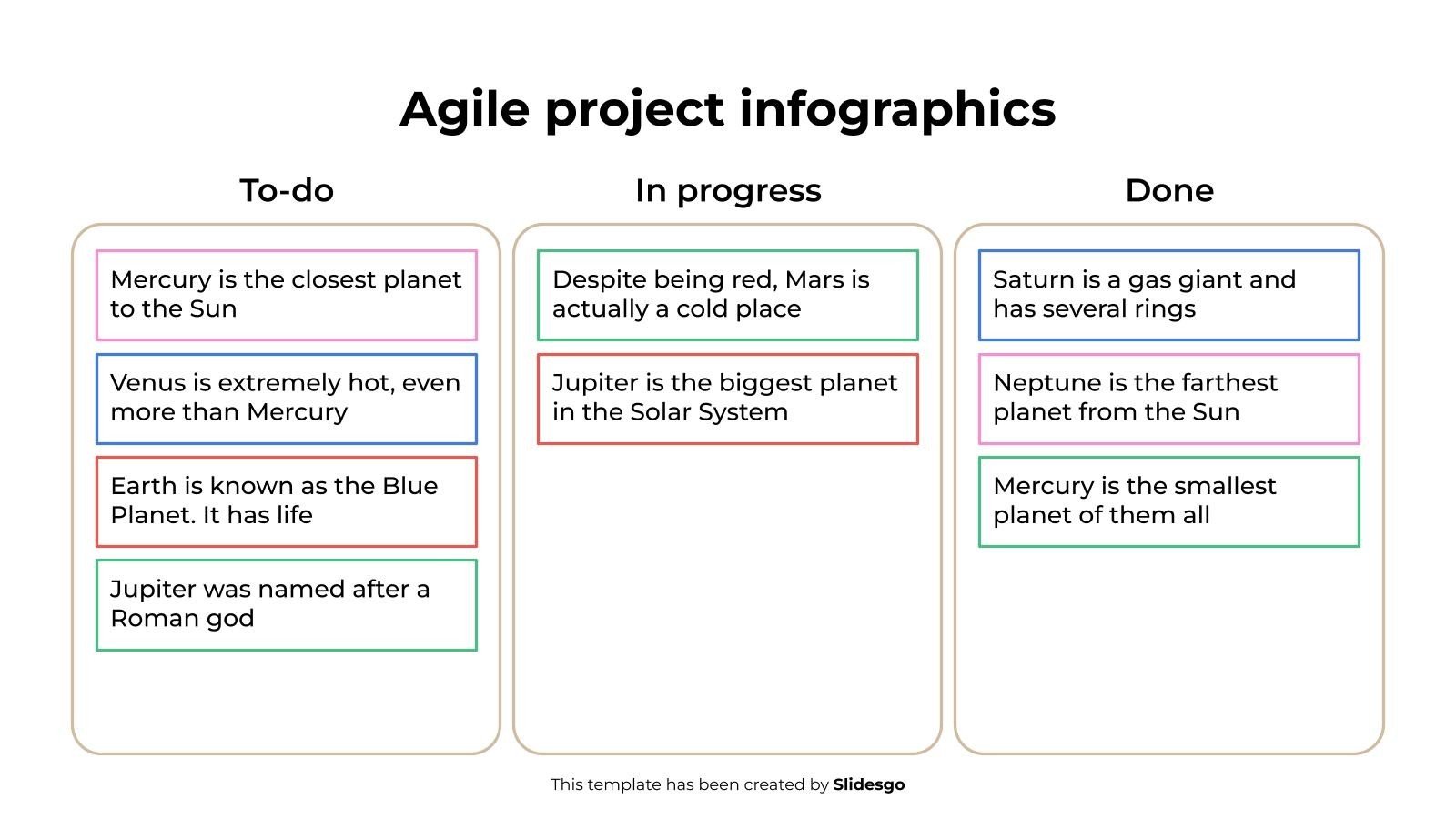
Task: Click empty space in To-do column
Action: point(287,701)
